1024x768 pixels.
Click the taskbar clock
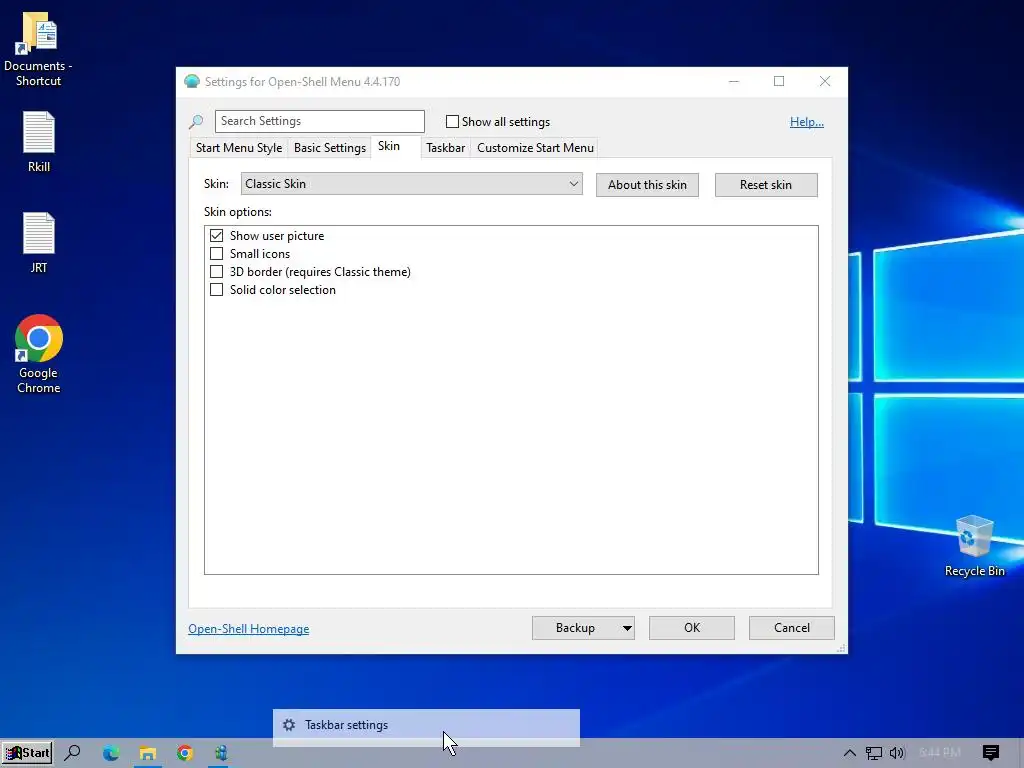[940, 753]
